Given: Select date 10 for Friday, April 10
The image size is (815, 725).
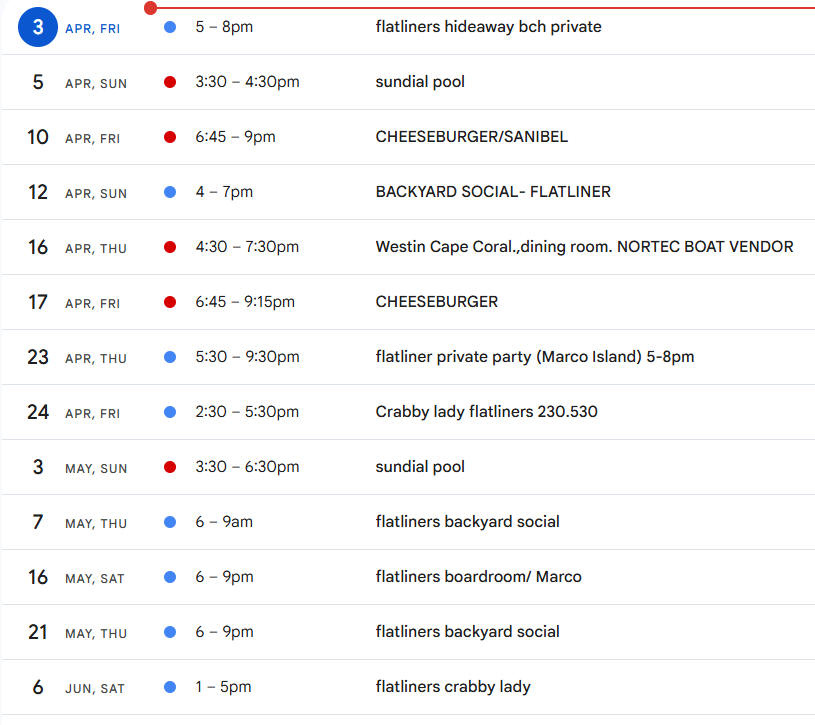Looking at the screenshot, I should pyautogui.click(x=38, y=137).
